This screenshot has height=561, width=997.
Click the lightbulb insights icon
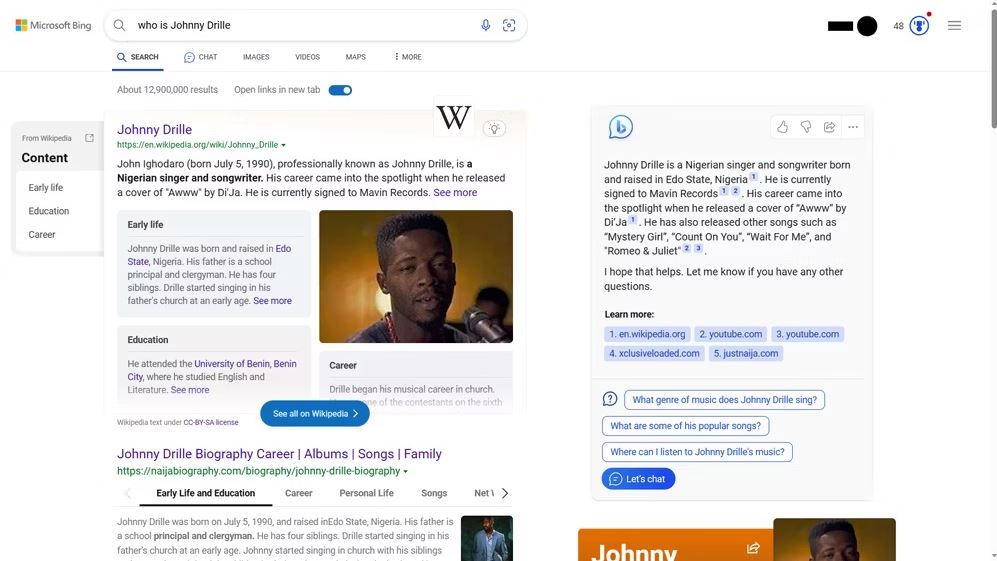(494, 128)
